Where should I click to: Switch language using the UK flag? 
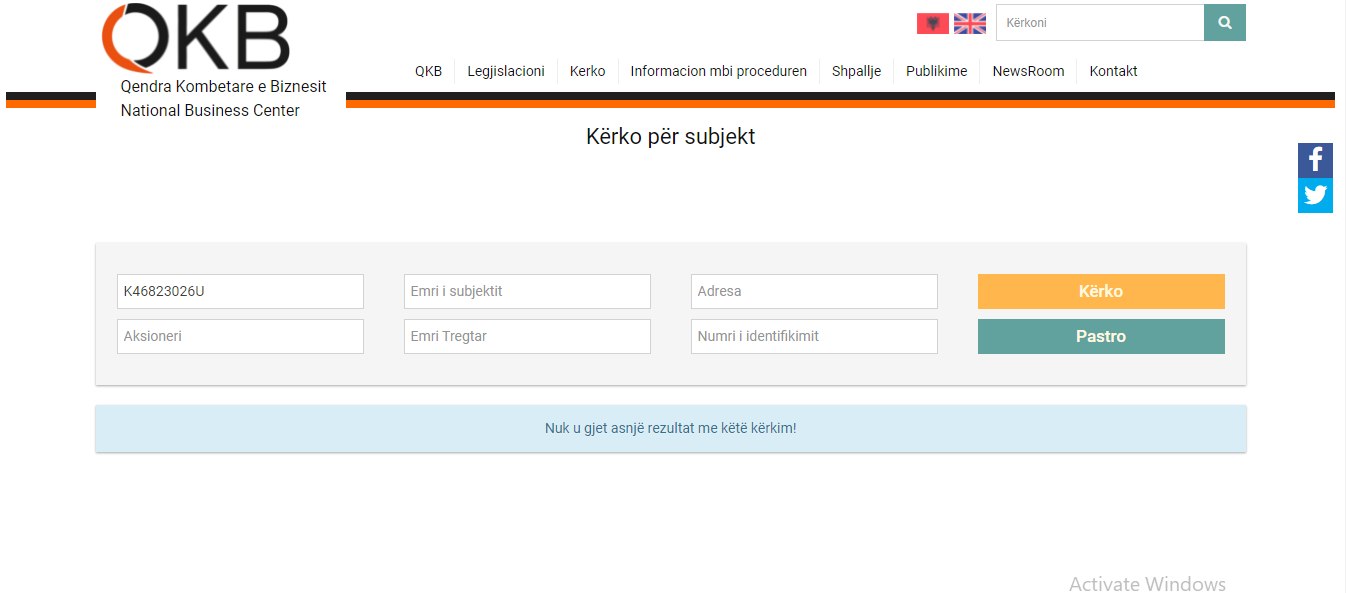(x=969, y=23)
